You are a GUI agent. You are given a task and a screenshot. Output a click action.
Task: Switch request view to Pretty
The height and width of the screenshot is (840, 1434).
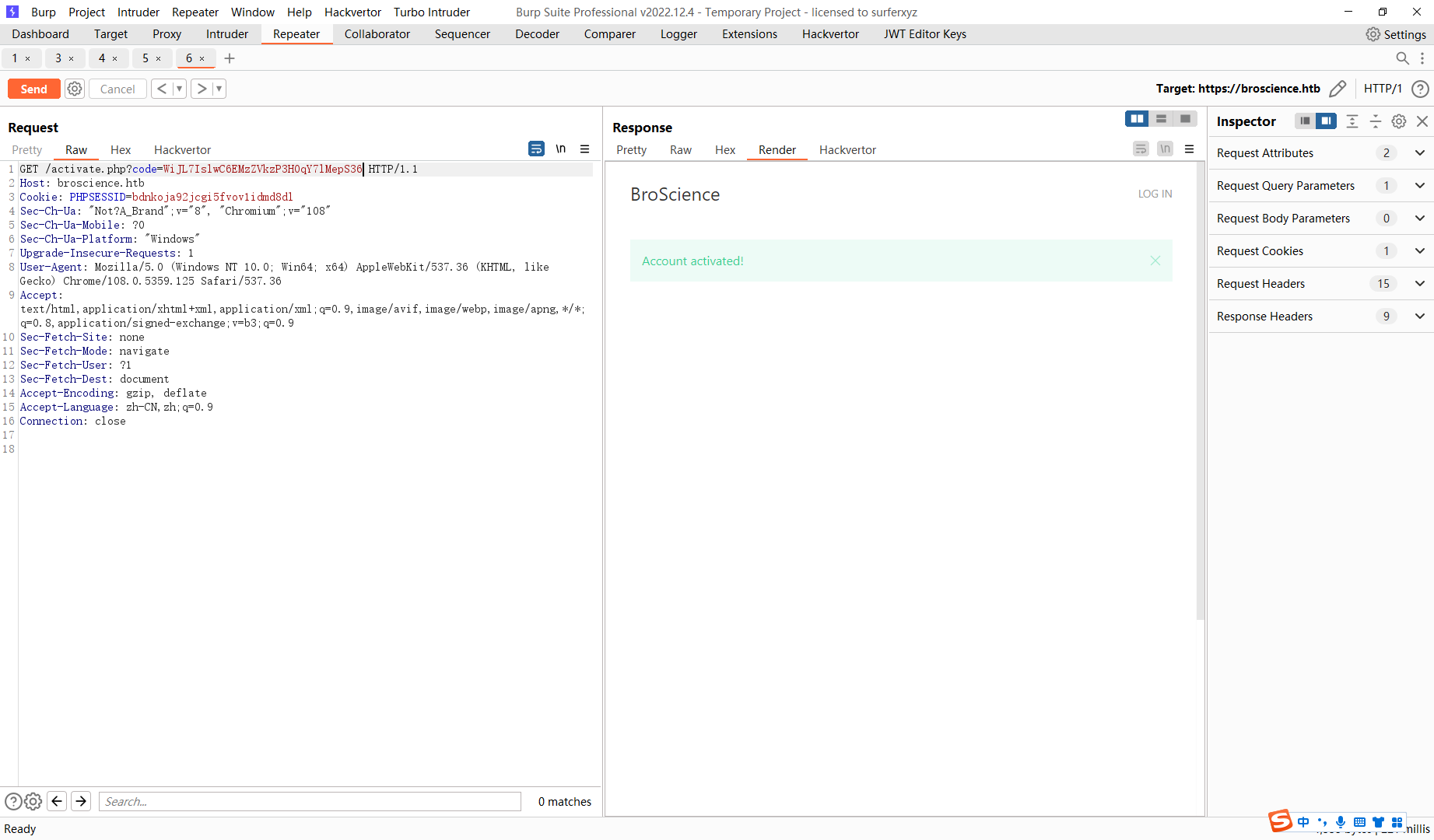click(x=27, y=150)
